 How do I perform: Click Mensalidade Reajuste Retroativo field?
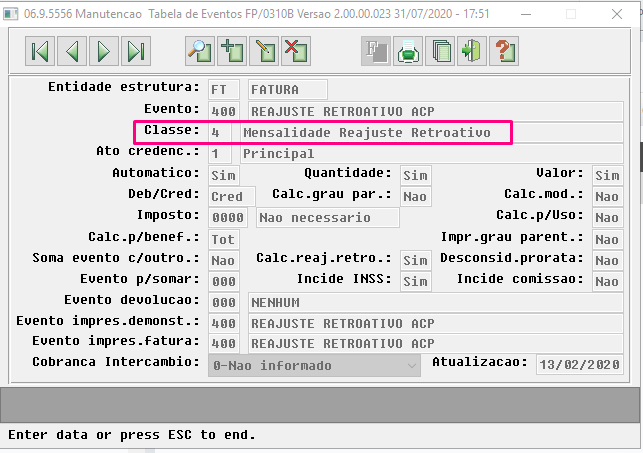(431, 132)
